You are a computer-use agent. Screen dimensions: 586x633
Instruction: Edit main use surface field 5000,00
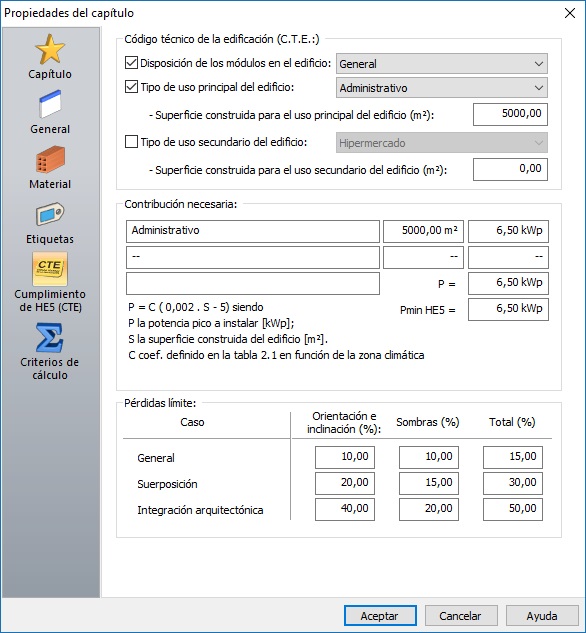click(x=510, y=114)
